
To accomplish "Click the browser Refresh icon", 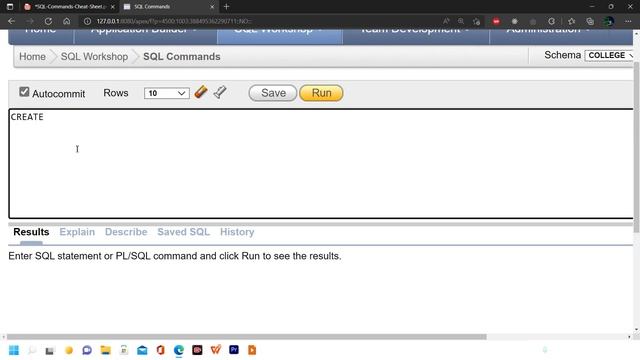I will point(48,21).
